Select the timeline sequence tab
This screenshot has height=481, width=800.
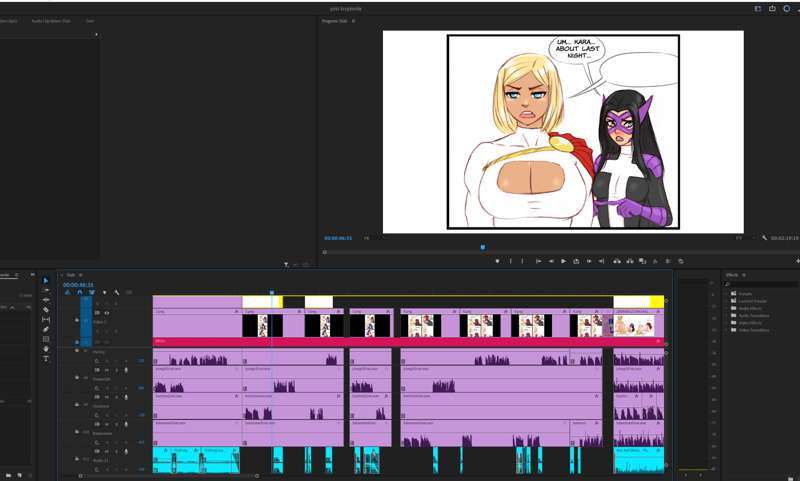71,275
